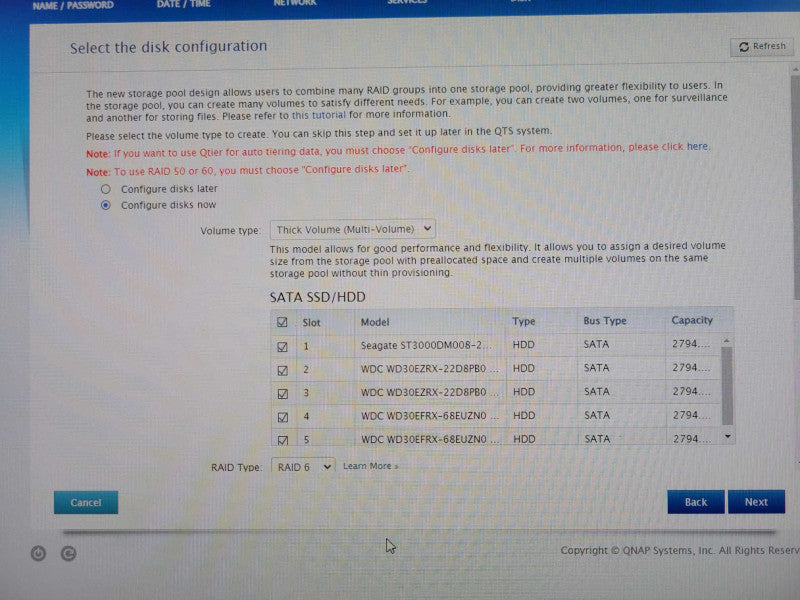Click the Cancel button
This screenshot has width=800, height=600.
click(86, 503)
